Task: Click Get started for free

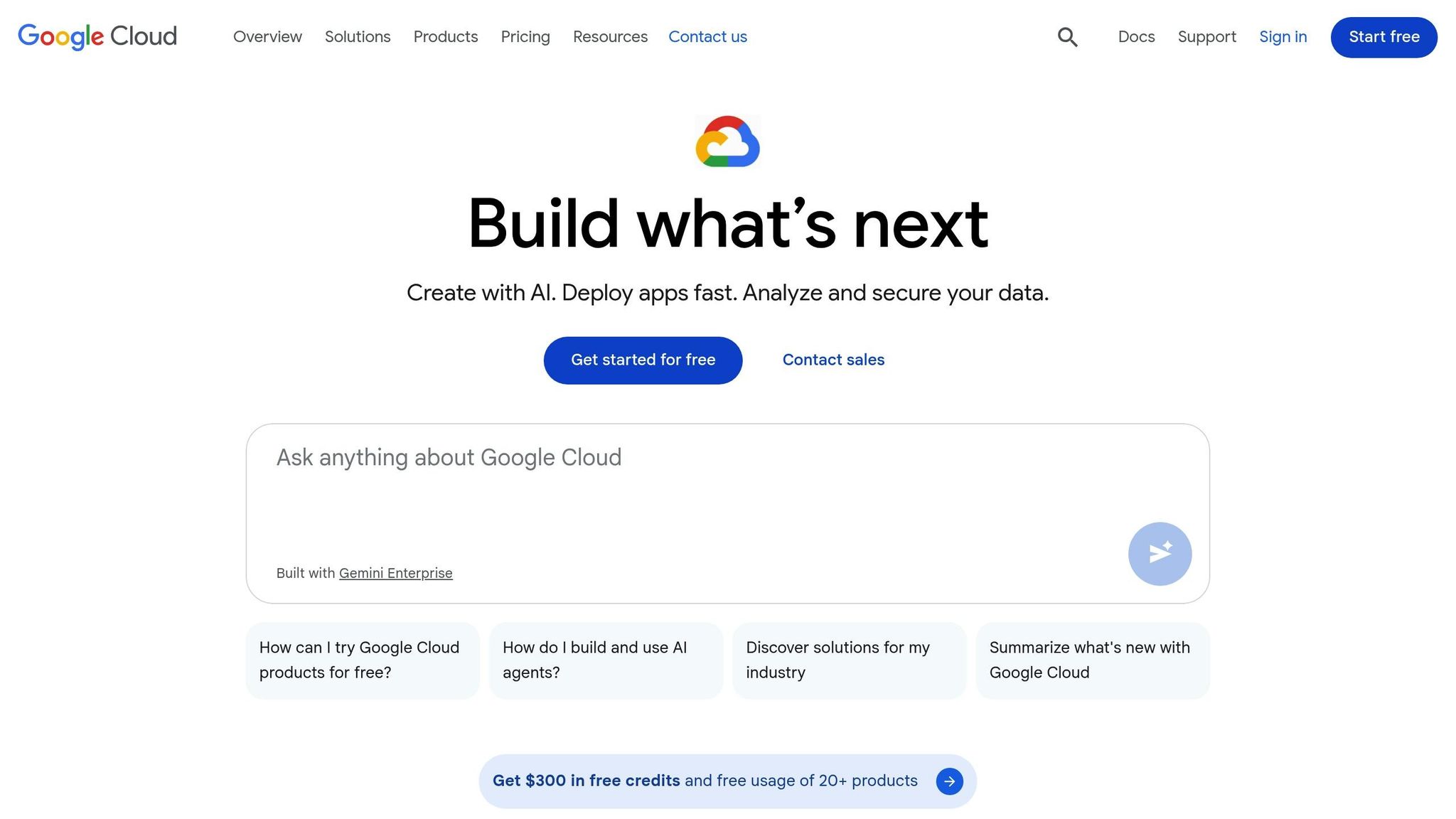Action: click(642, 360)
